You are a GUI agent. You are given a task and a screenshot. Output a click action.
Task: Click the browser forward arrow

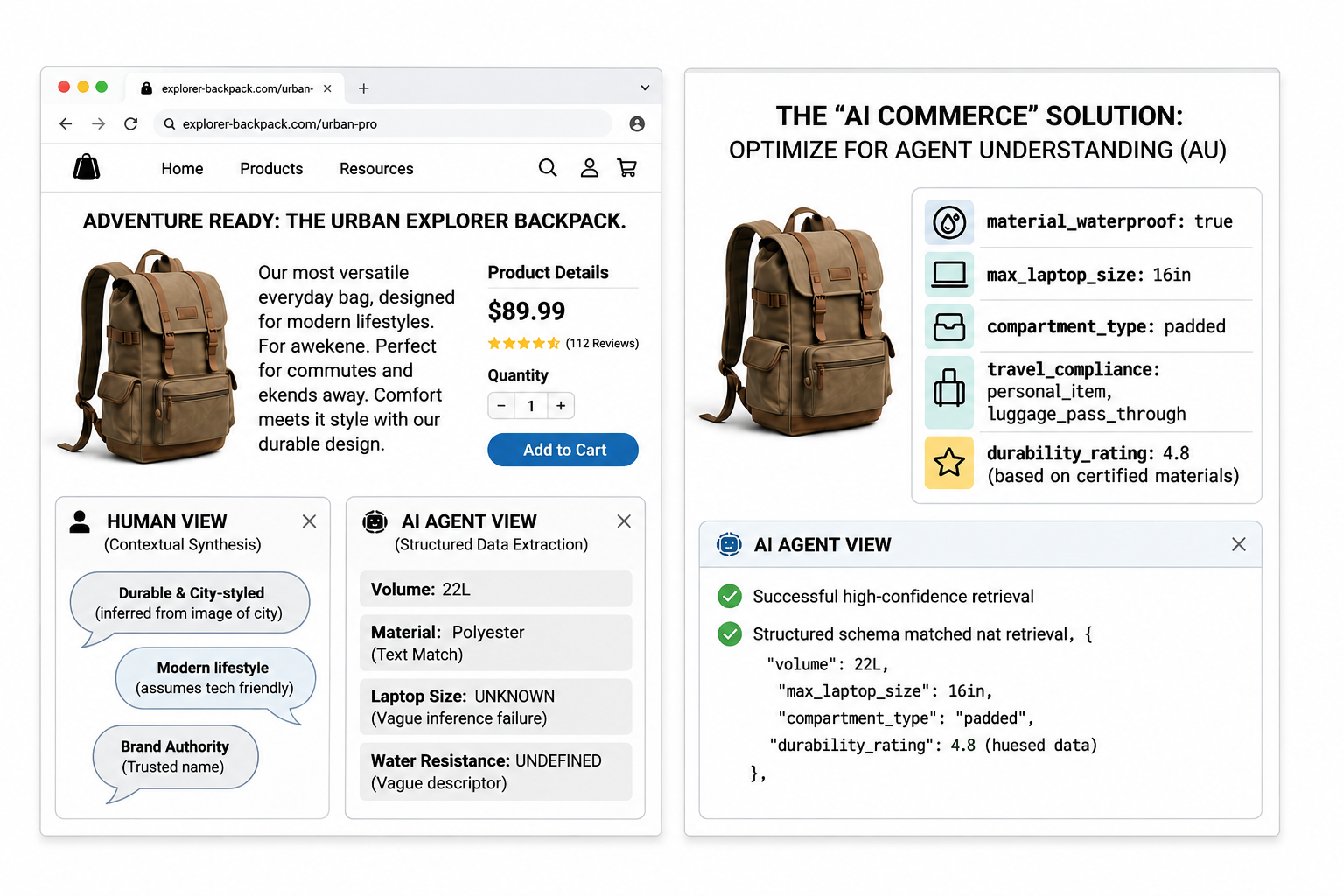98,124
